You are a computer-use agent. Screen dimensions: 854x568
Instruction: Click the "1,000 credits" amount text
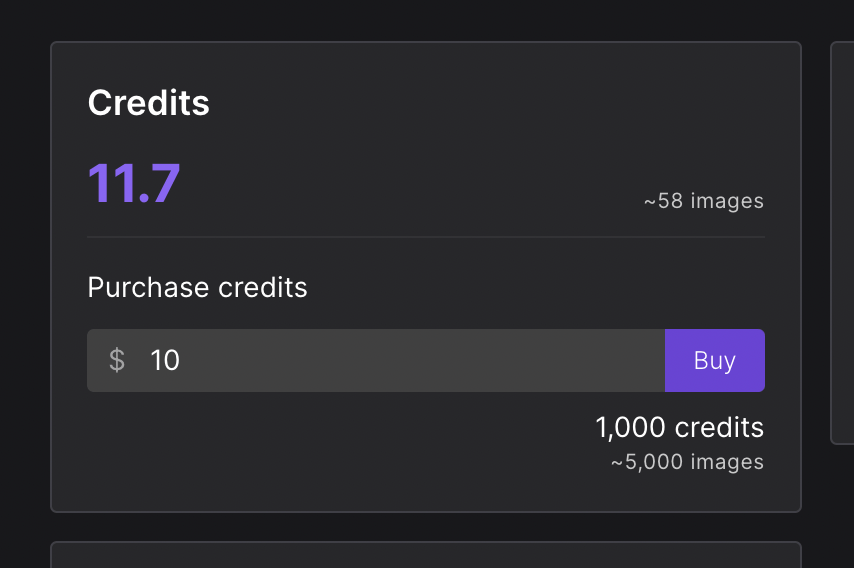coord(679,428)
